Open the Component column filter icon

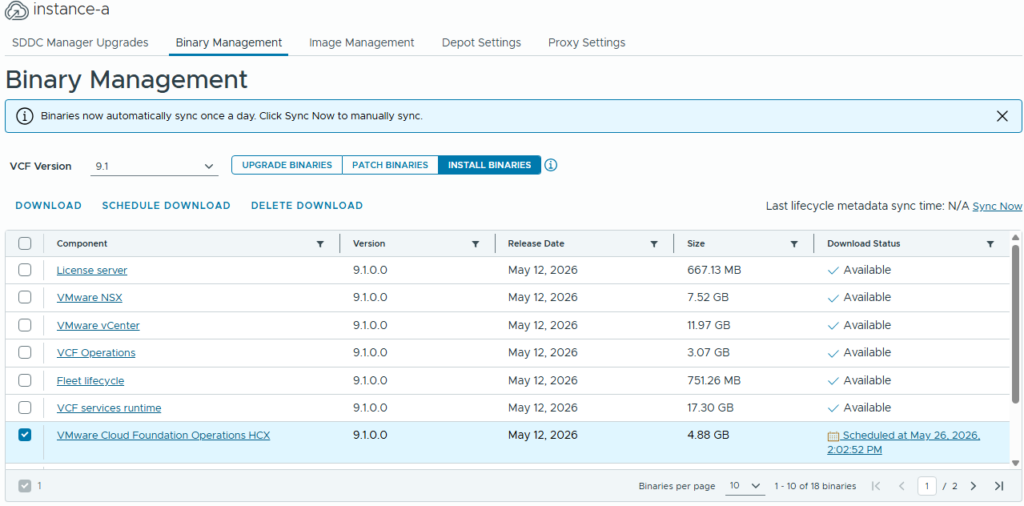[320, 244]
